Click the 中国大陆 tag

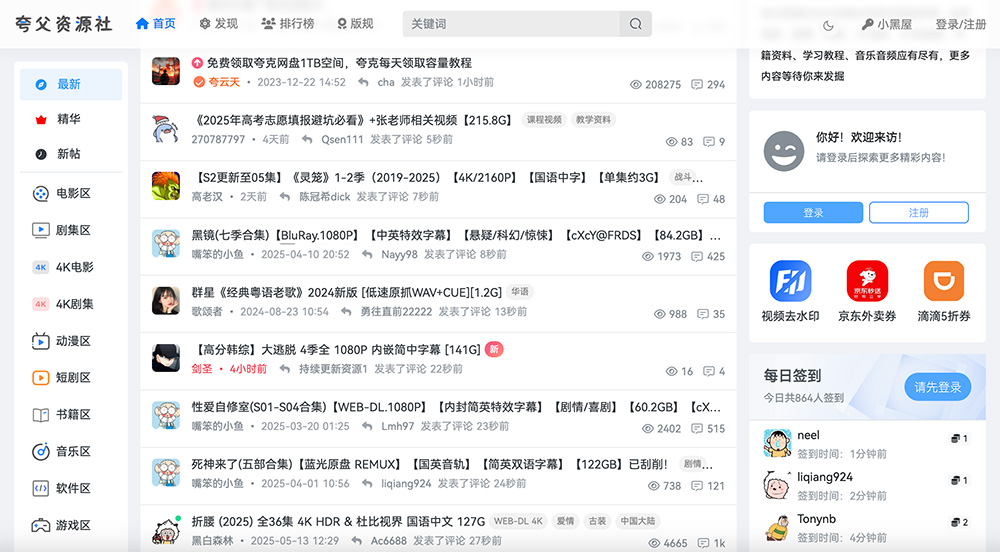click(x=638, y=521)
